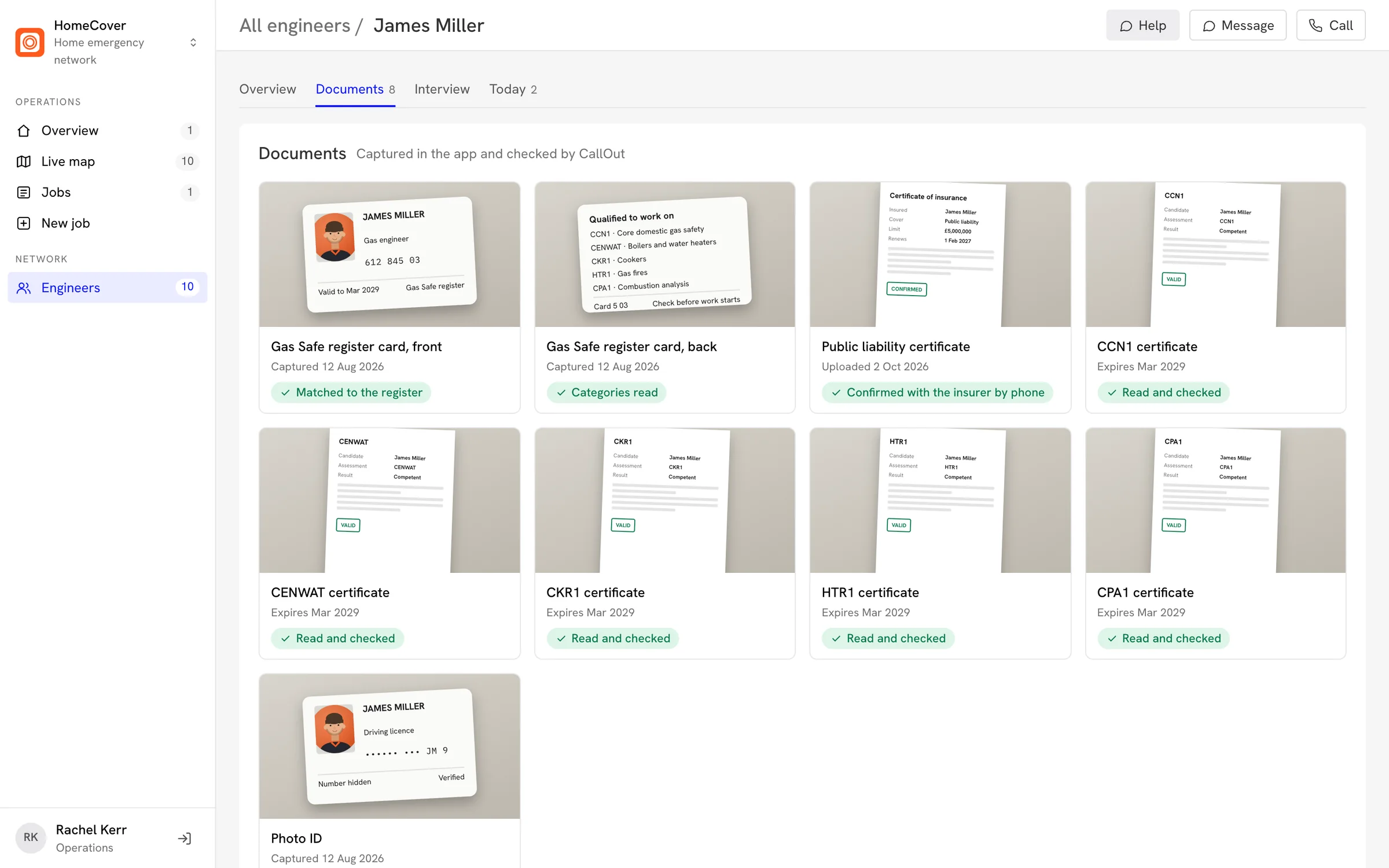The width and height of the screenshot is (1389, 868).
Task: Select the Documents tab
Action: point(355,89)
